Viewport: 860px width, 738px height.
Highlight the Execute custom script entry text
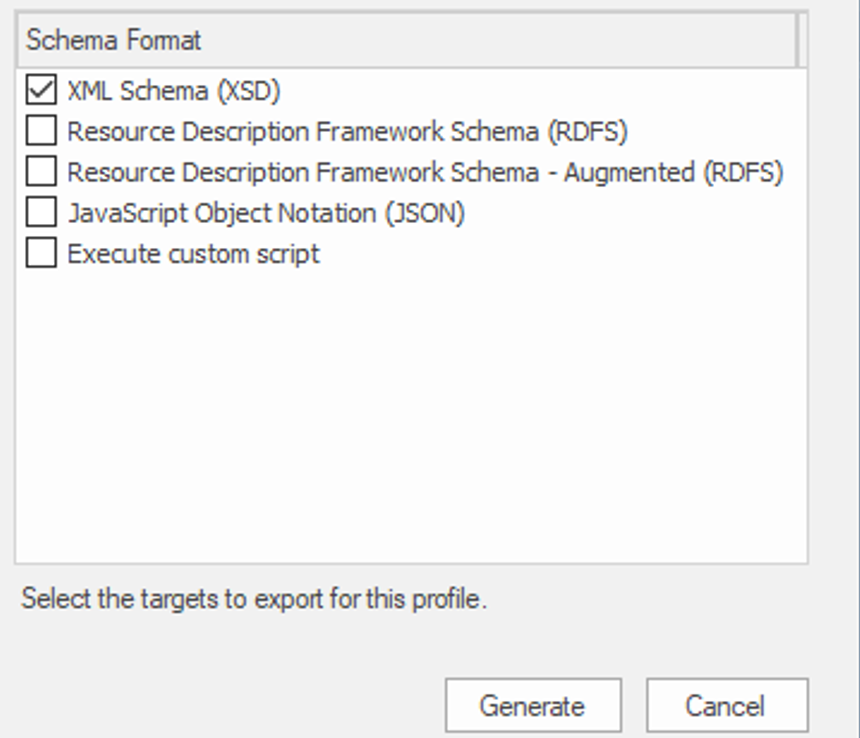coord(193,254)
